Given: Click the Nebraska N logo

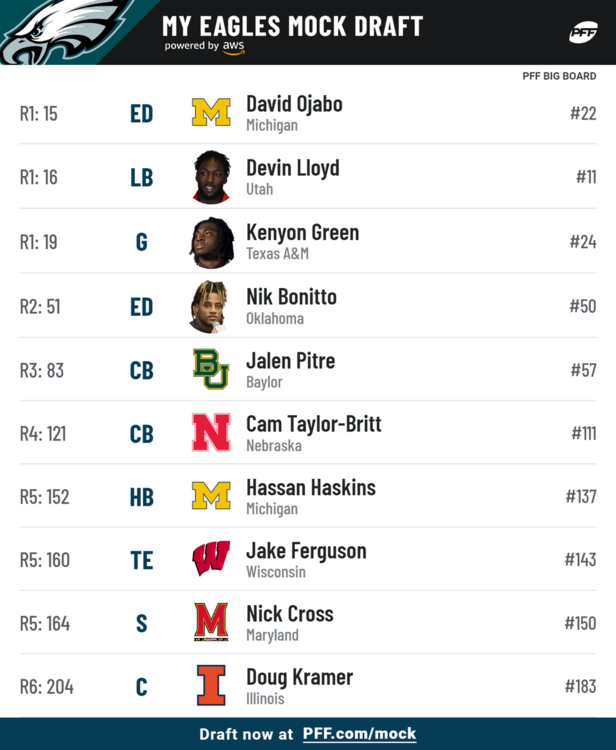Looking at the screenshot, I should coord(211,432).
